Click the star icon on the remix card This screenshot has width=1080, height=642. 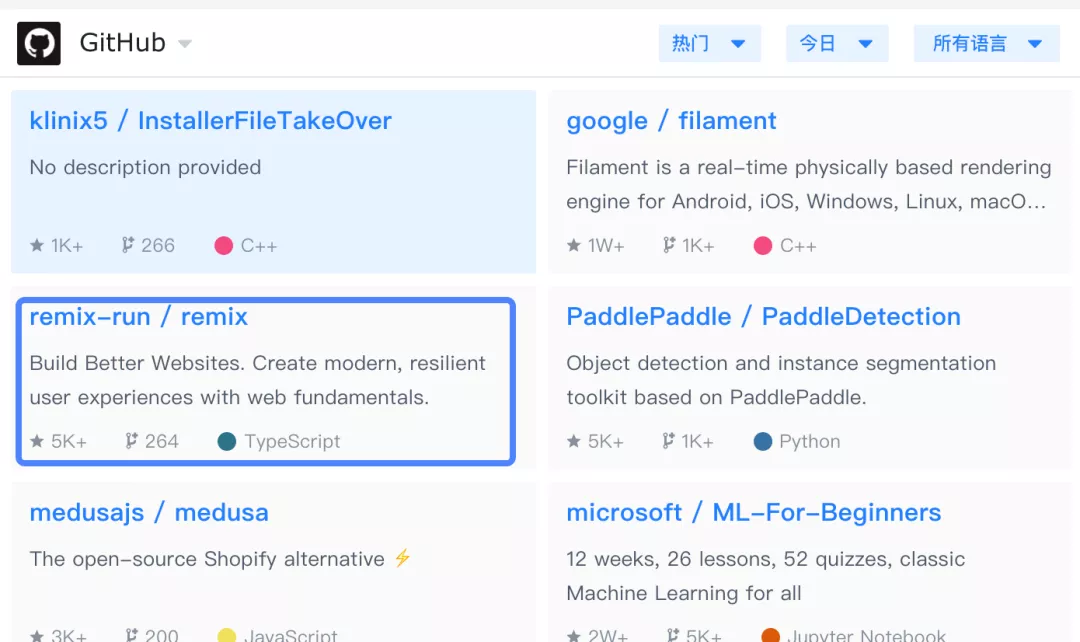37,441
